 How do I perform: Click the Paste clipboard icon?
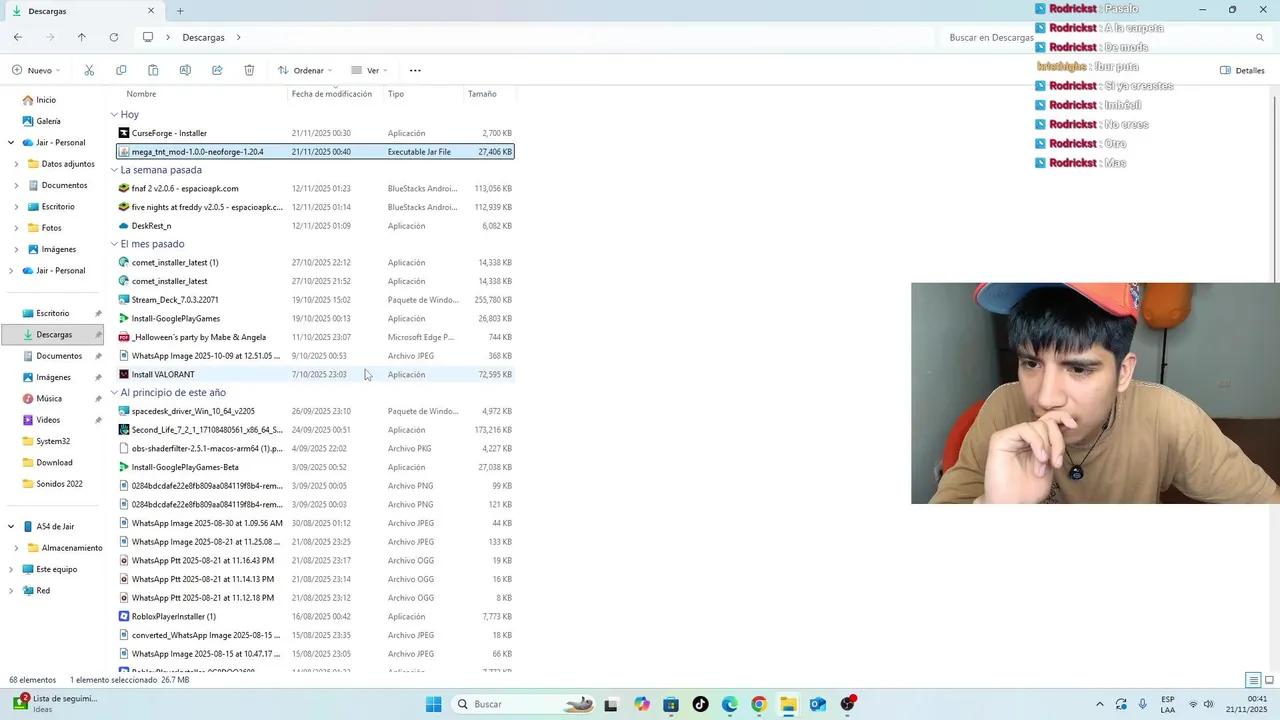coord(153,70)
